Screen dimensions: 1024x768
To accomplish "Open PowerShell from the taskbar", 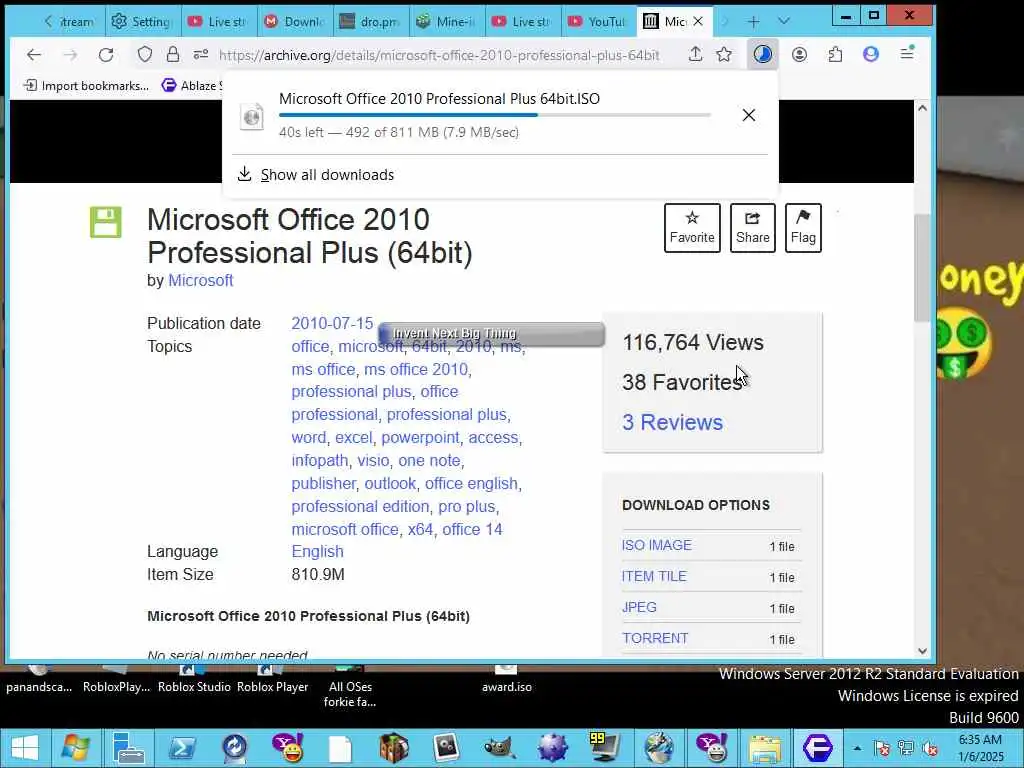I will click(182, 748).
